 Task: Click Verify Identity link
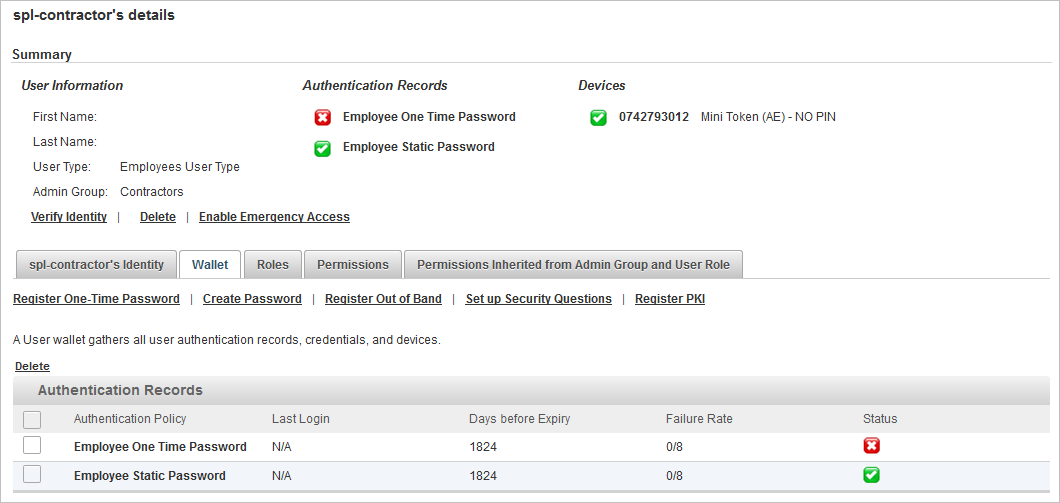pyautogui.click(x=69, y=217)
